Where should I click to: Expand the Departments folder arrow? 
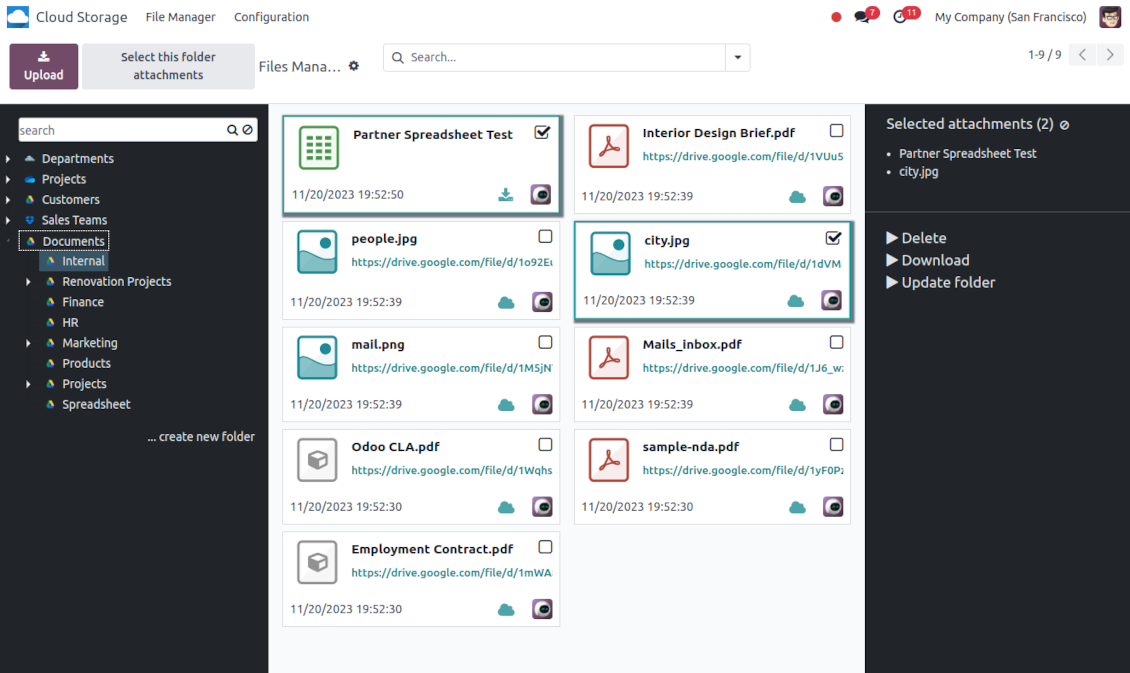click(x=8, y=159)
